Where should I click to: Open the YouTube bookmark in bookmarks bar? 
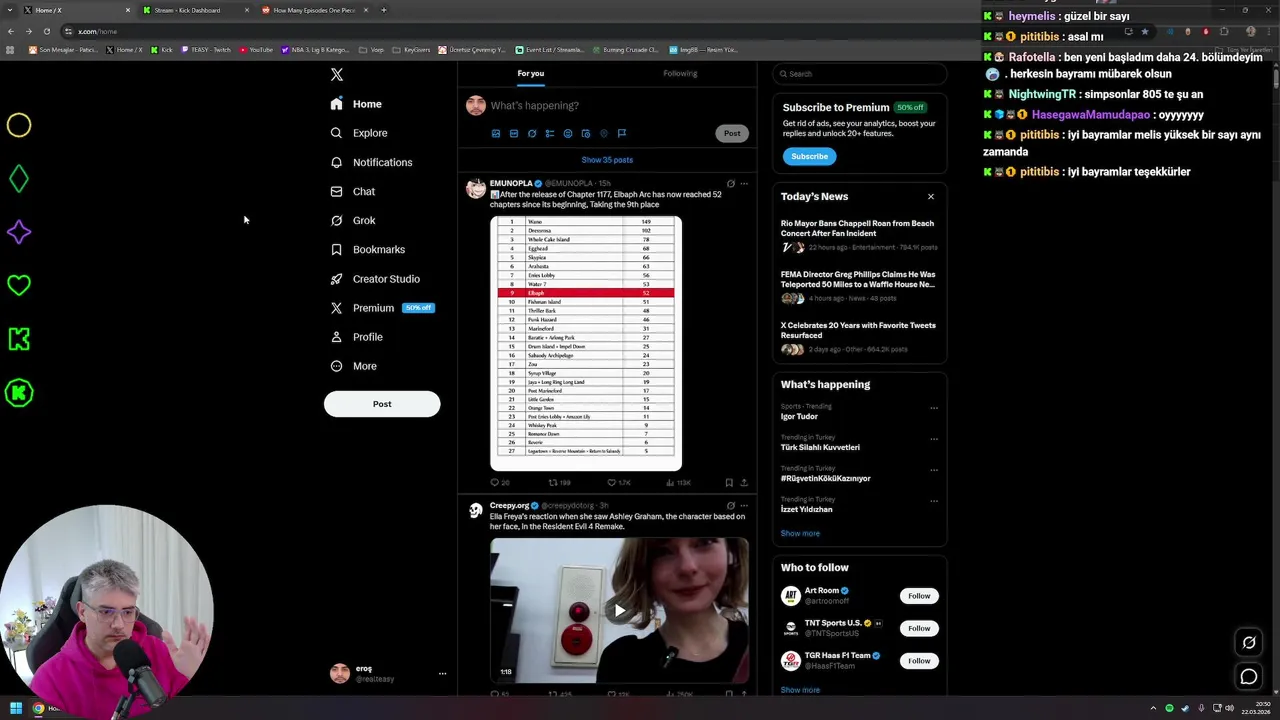[256, 50]
